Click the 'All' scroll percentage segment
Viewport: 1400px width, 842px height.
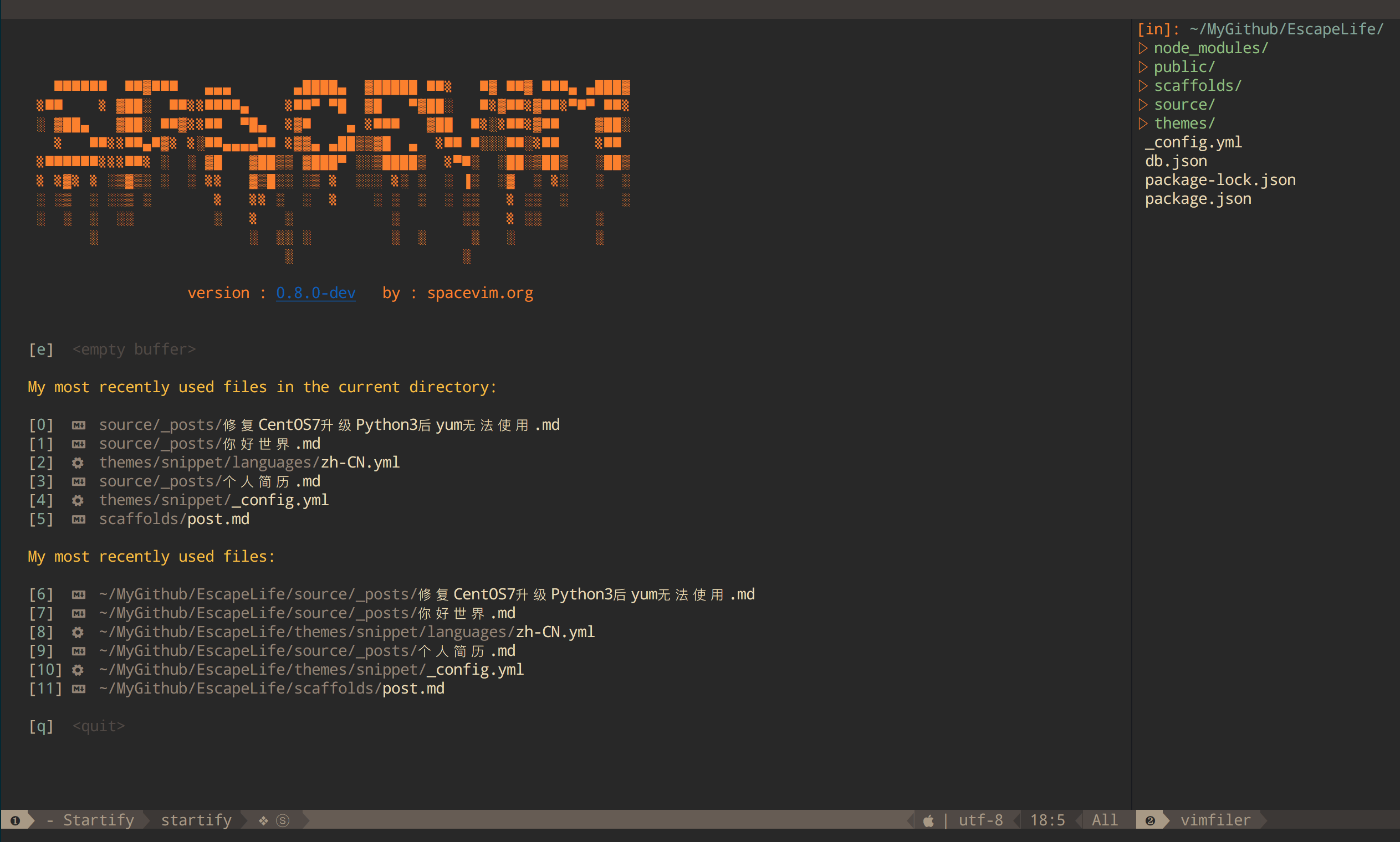[x=1105, y=820]
